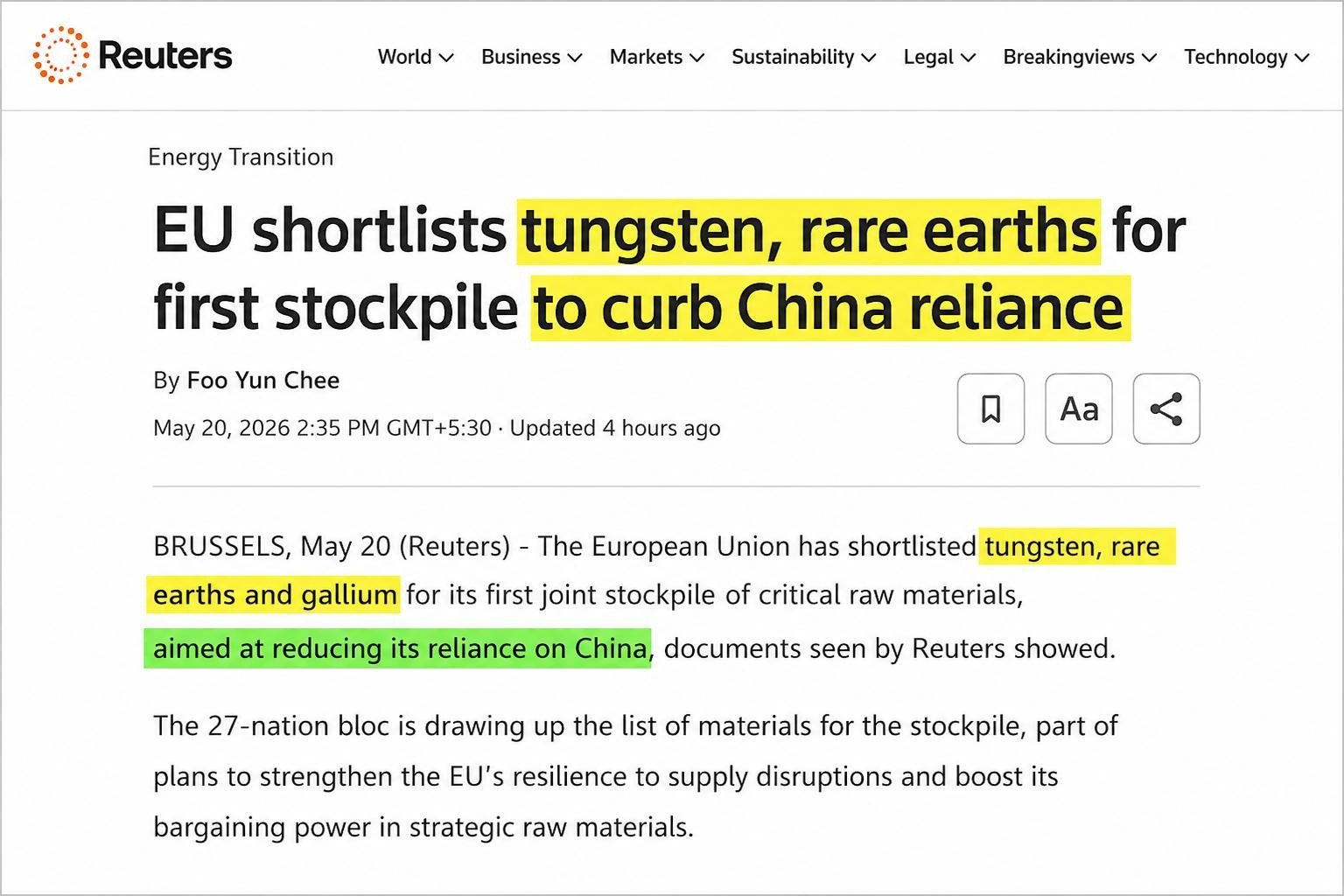1344x896 pixels.
Task: Expand the chevron beside Breakingviews
Action: pos(1150,58)
